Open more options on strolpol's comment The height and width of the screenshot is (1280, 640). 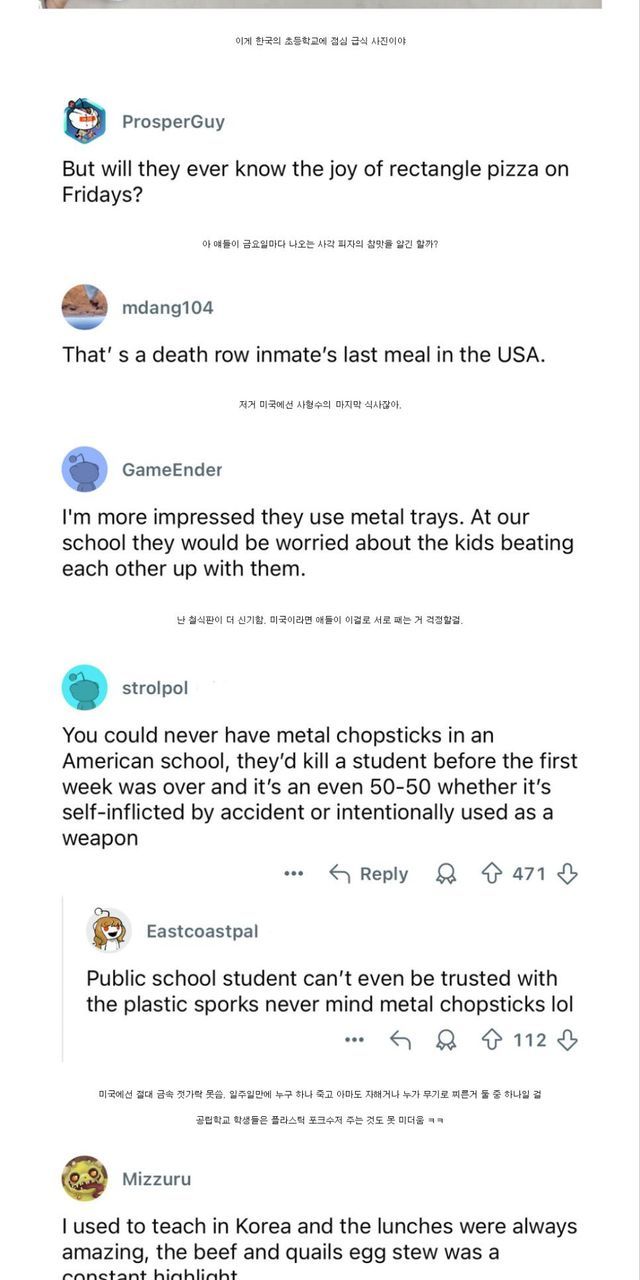[293, 874]
